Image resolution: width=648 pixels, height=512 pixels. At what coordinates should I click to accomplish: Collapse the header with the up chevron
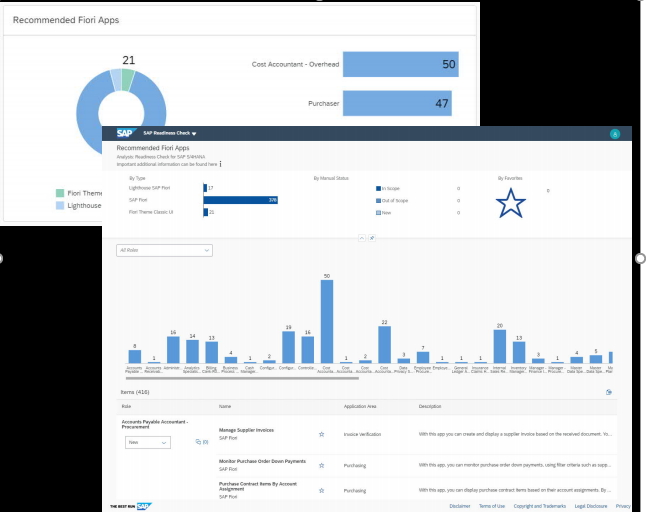pyautogui.click(x=362, y=238)
